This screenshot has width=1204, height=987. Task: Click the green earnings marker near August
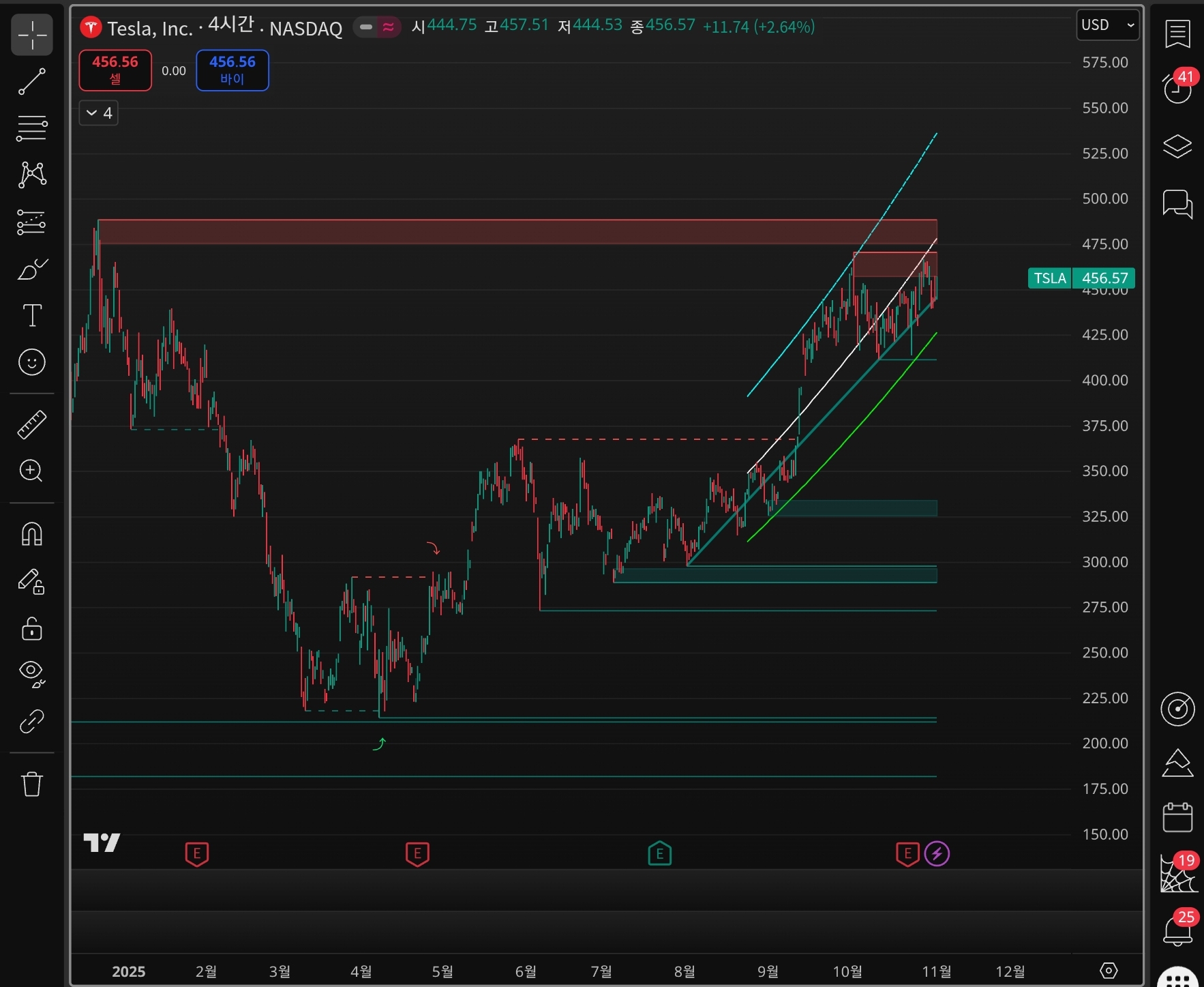659,853
